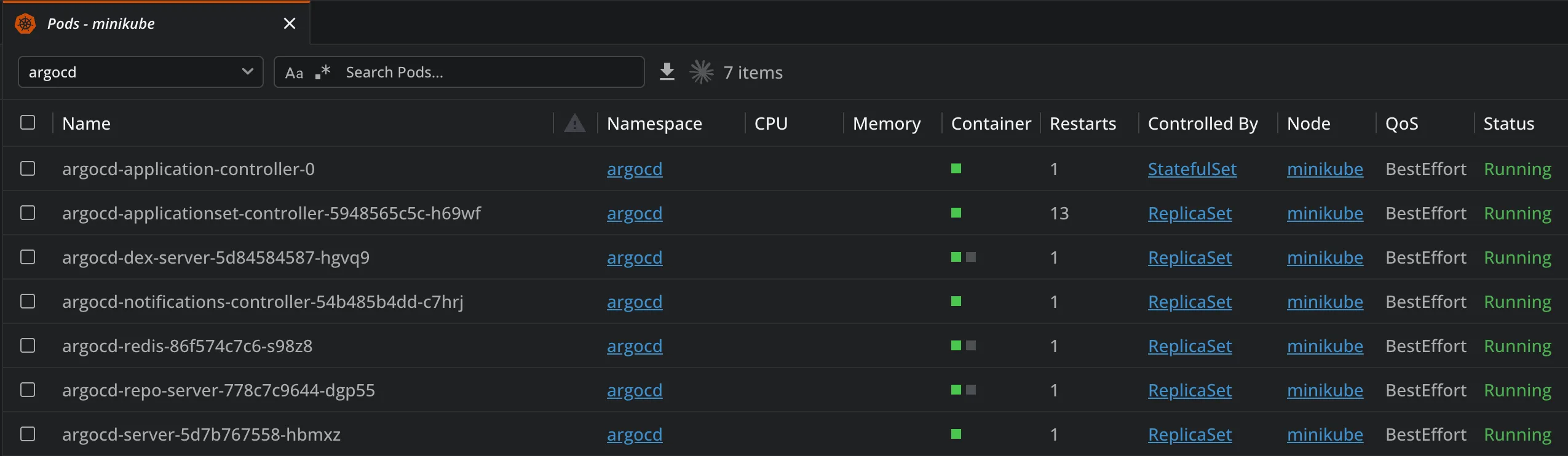This screenshot has width=1568, height=456.
Task: Open ReplicaSet link for argocd-server
Action: pos(1190,434)
